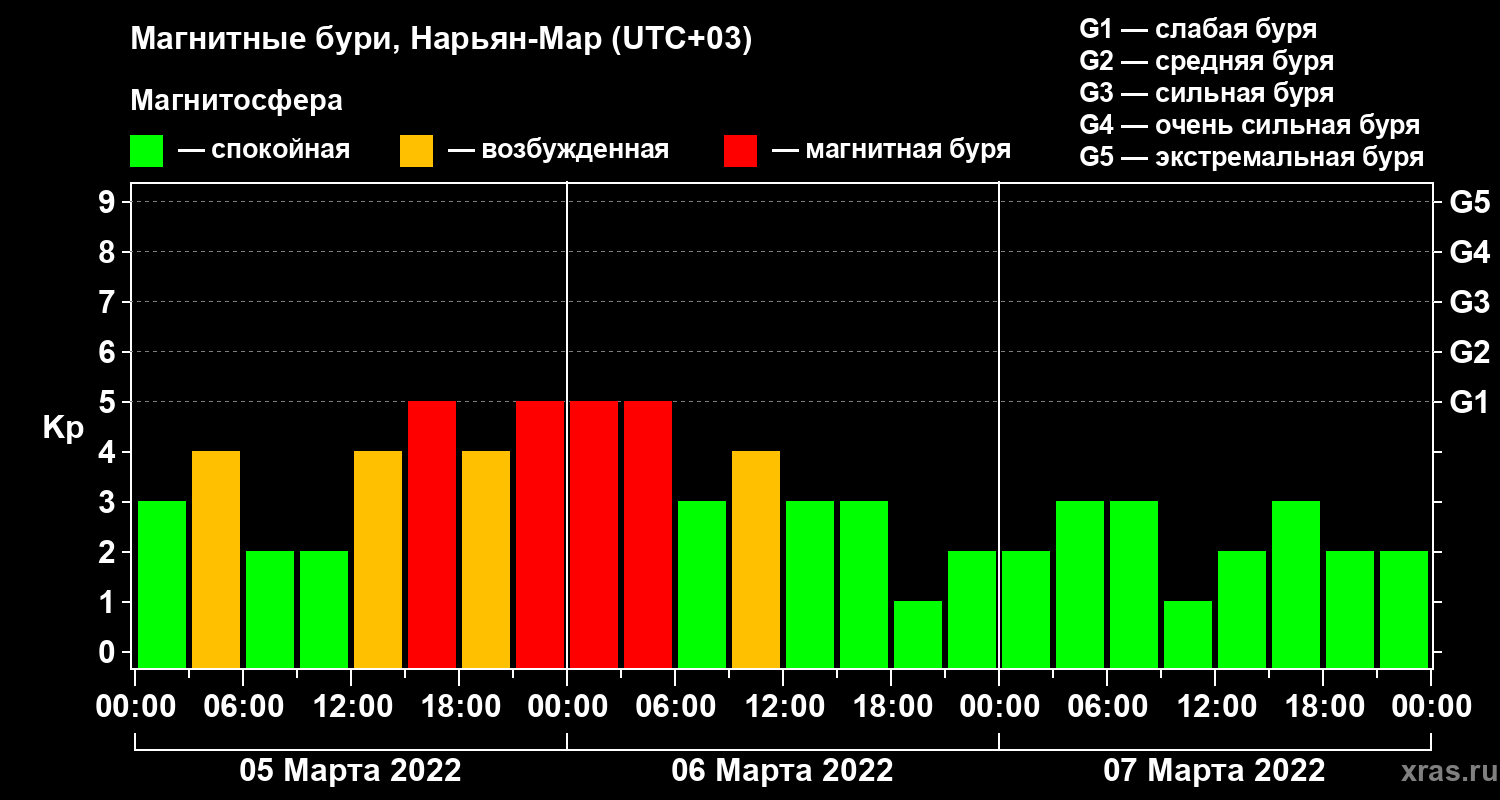Click the chart title 'Магнитные бури, Нарьян-Мар (UTC+03)'
Viewport: 1500px width, 800px height.
point(441,41)
